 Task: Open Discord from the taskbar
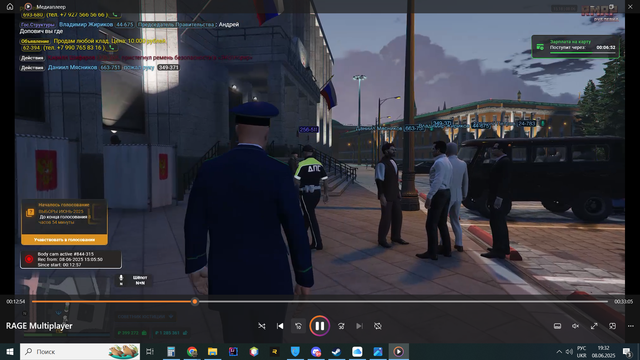[x=316, y=351]
